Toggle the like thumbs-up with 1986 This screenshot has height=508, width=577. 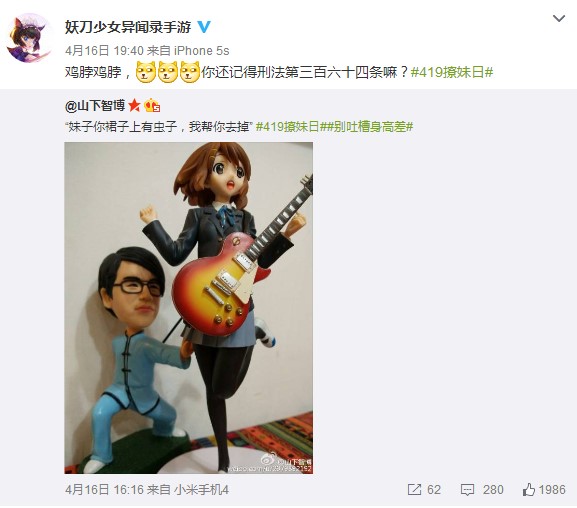tap(544, 490)
